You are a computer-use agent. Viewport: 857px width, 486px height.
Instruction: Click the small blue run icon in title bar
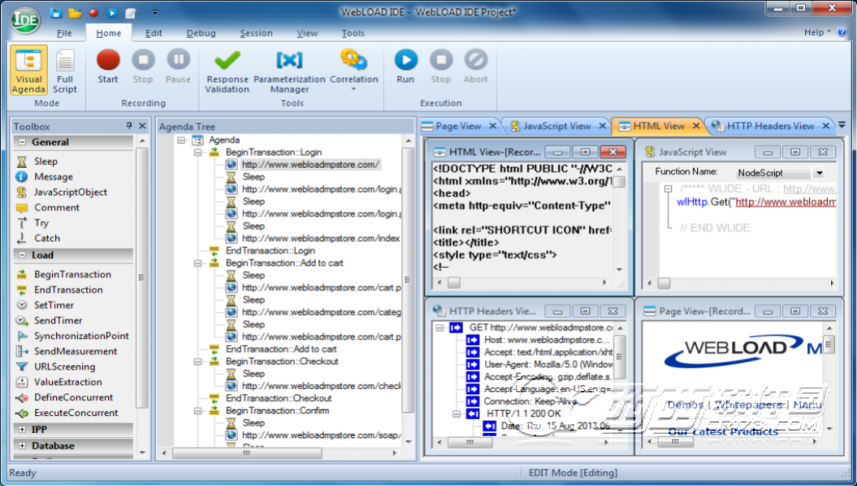[112, 13]
